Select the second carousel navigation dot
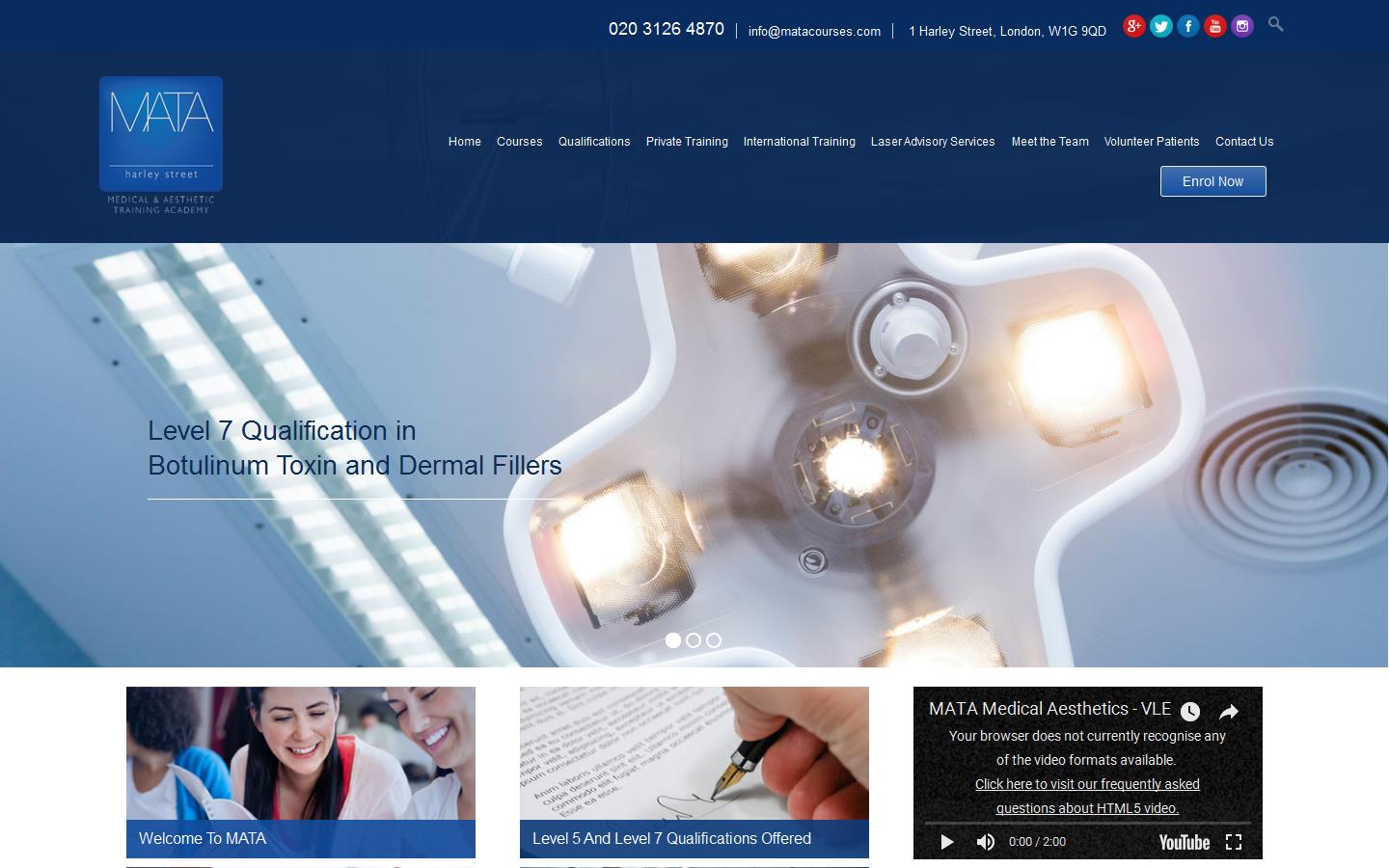The height and width of the screenshot is (868, 1389). (x=694, y=639)
